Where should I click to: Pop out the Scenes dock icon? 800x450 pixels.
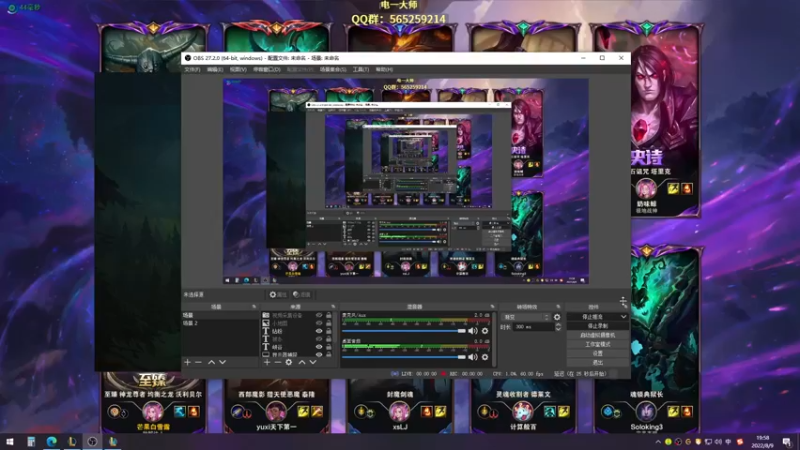[x=254, y=307]
